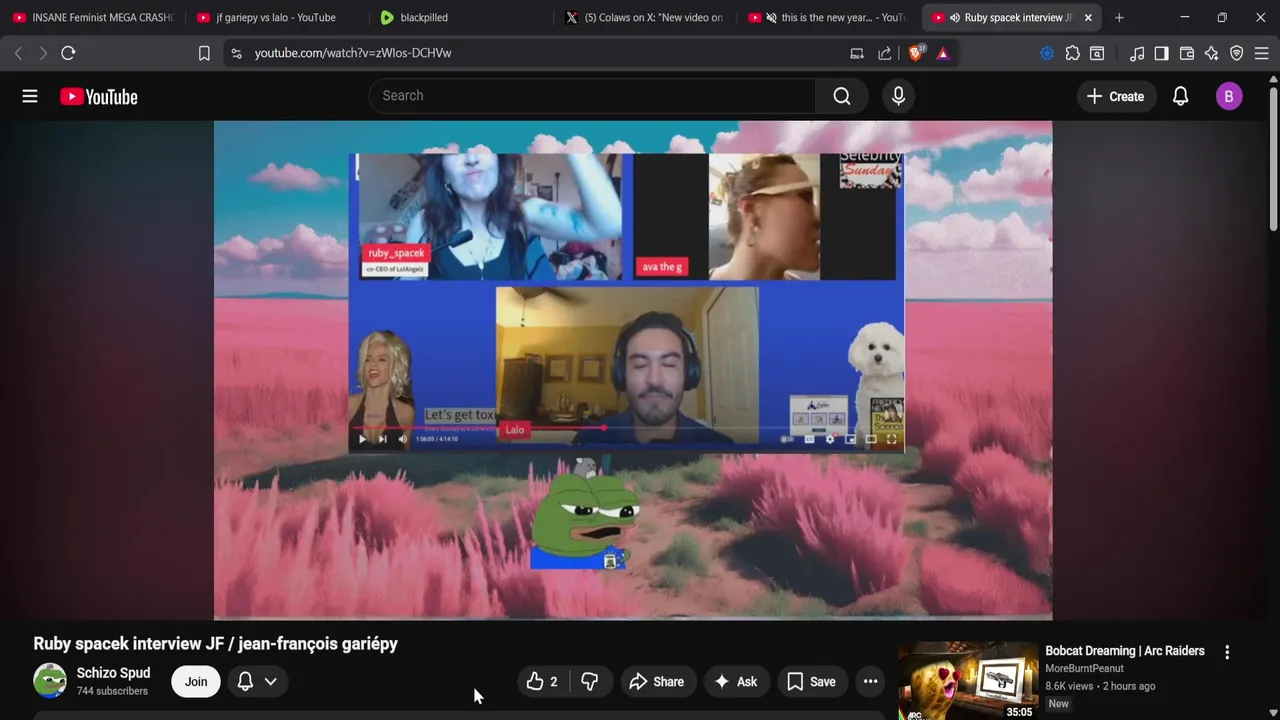Reload the page in the browser

point(68,53)
